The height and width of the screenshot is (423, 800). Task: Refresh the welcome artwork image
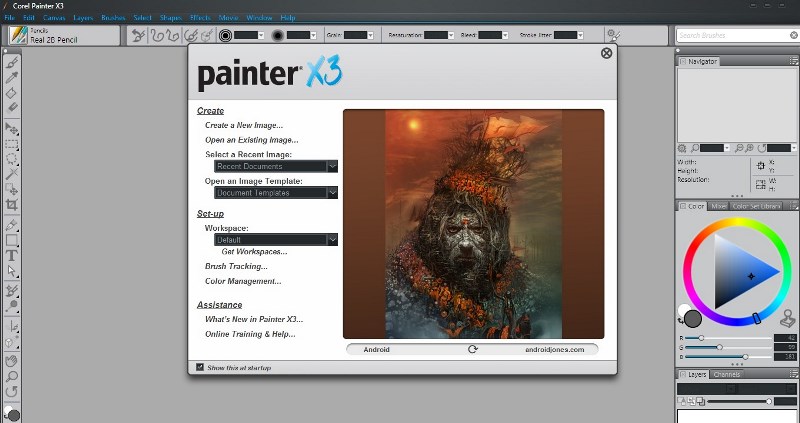473,349
